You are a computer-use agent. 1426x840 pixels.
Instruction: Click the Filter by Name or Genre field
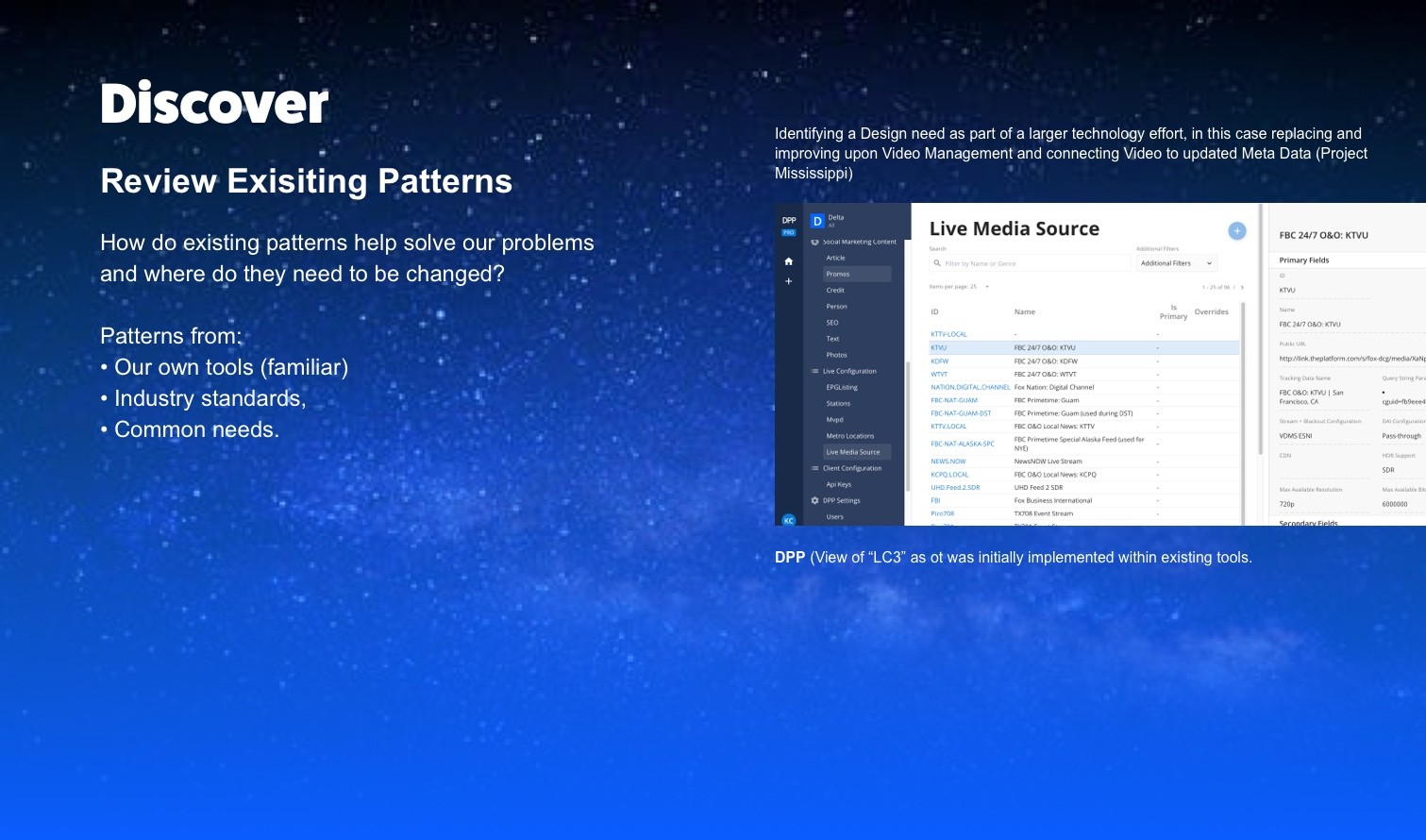1030,263
